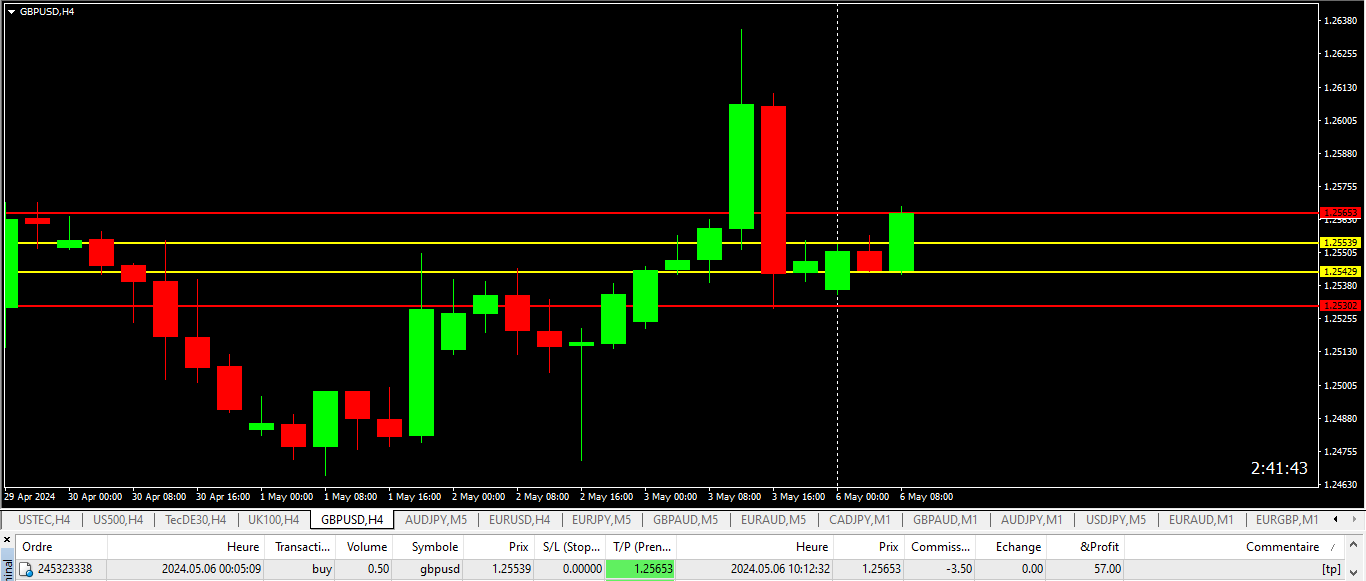Sort orders by the Volume column header
Image resolution: width=1366 pixels, height=581 pixels.
point(367,547)
